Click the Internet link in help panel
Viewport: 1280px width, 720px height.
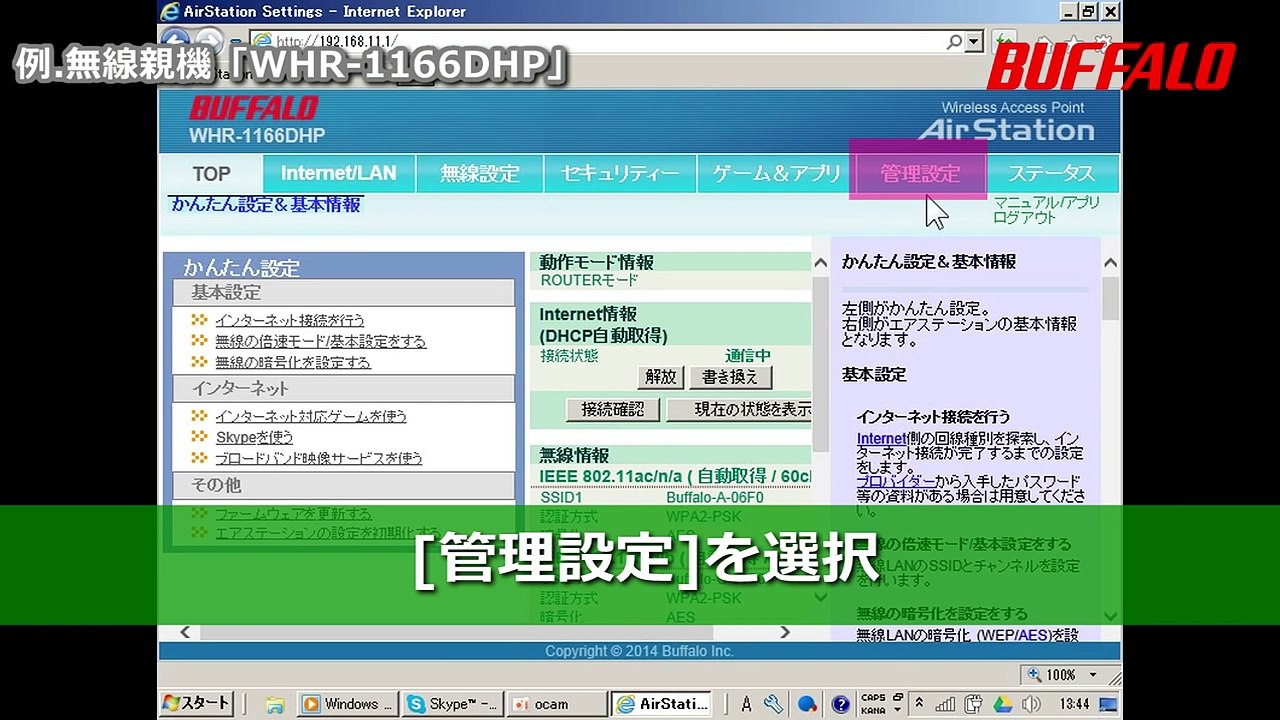881,439
